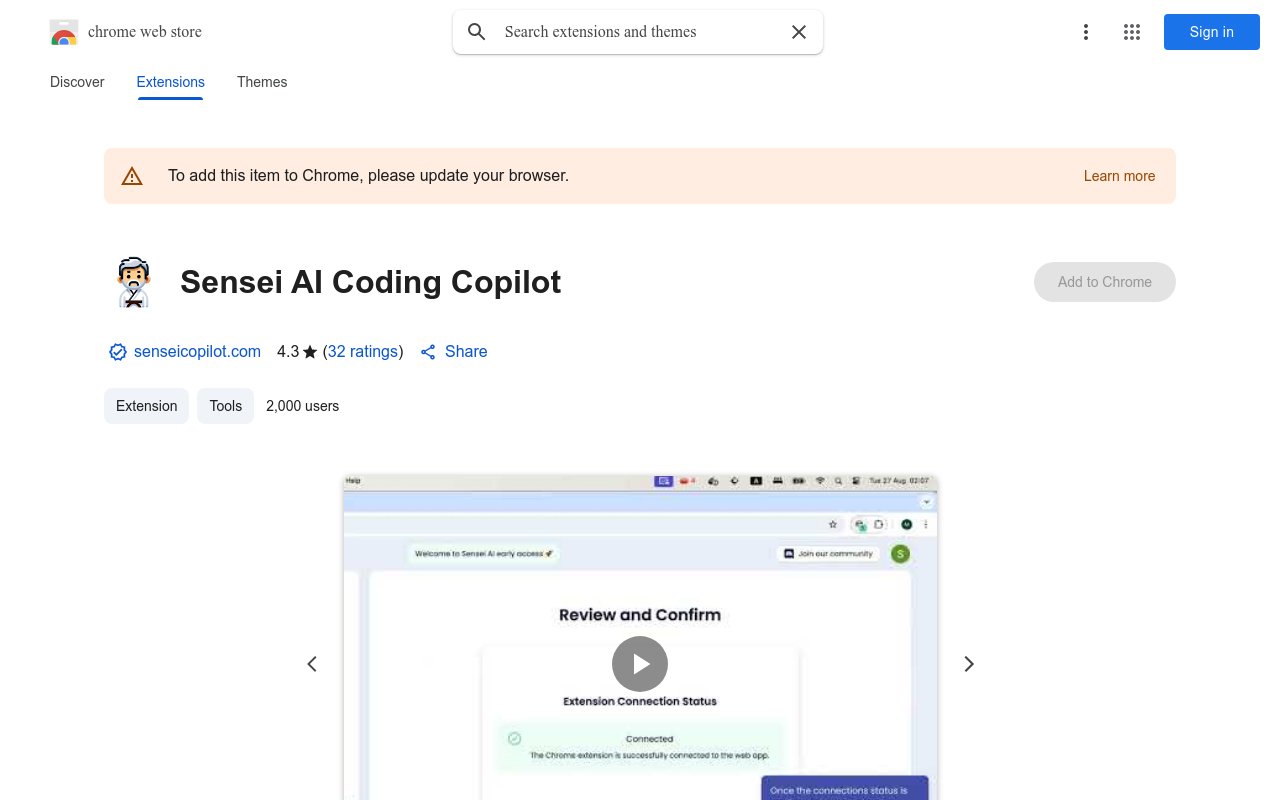1280x800 pixels.
Task: Focus the Search extensions and themes field
Action: pos(638,32)
